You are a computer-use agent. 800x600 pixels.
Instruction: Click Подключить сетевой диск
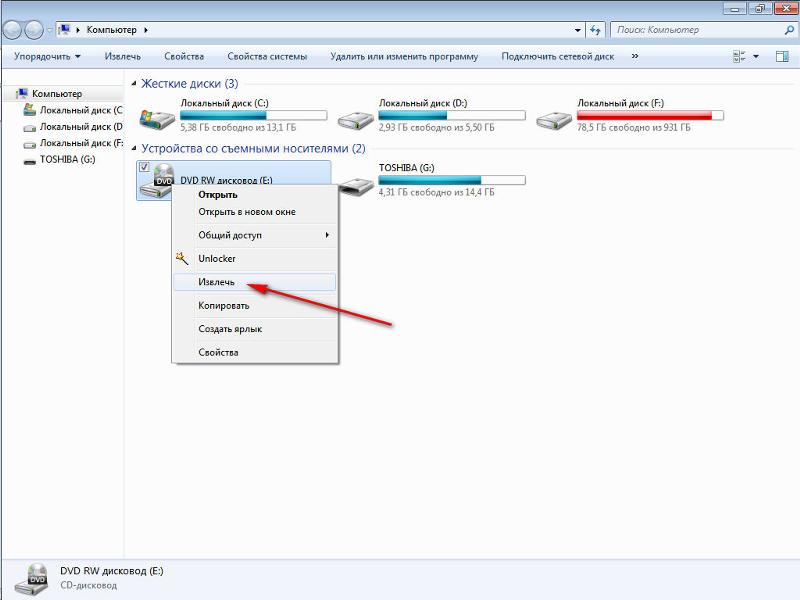coord(558,56)
